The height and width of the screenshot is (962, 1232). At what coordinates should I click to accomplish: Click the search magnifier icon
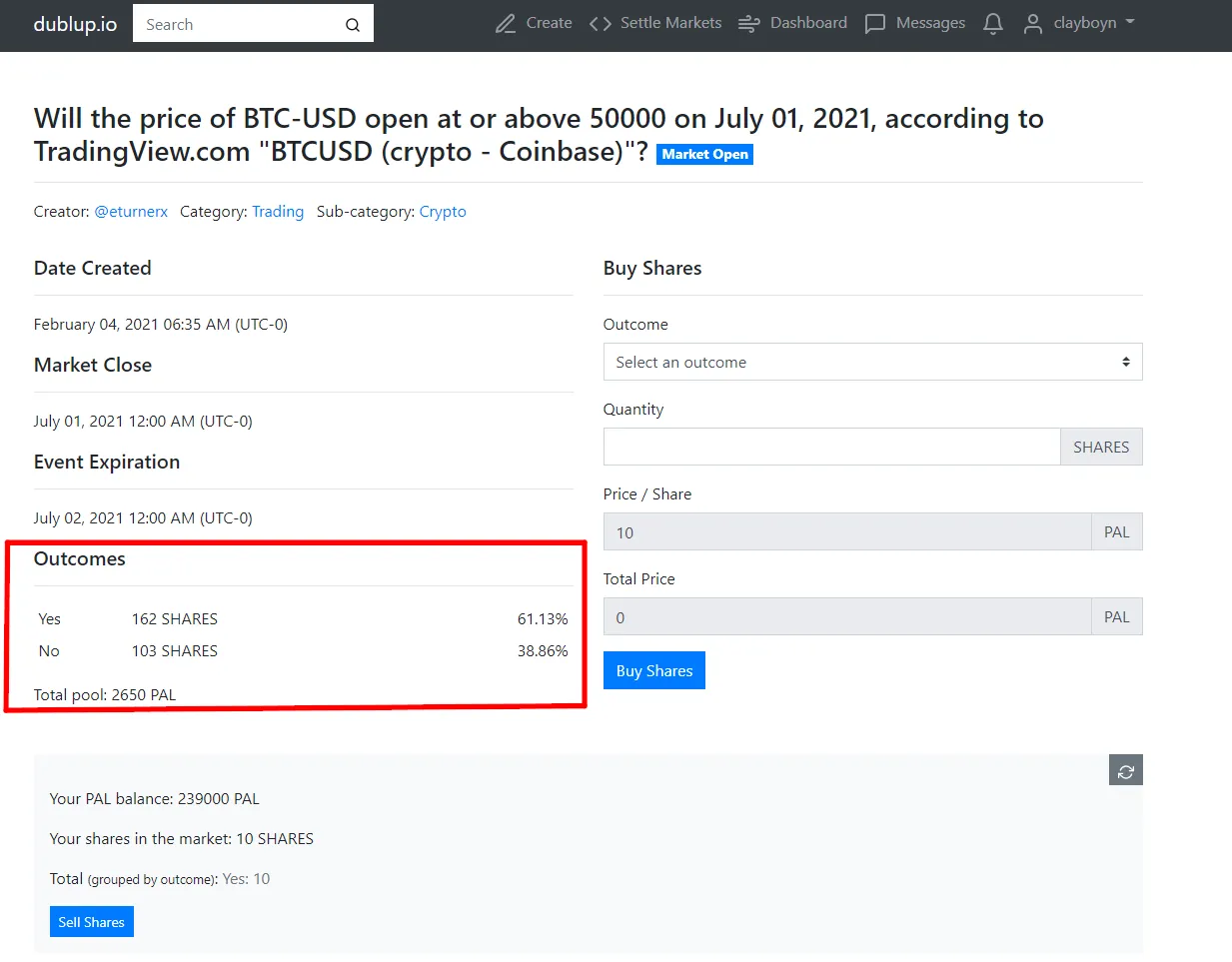[x=353, y=25]
